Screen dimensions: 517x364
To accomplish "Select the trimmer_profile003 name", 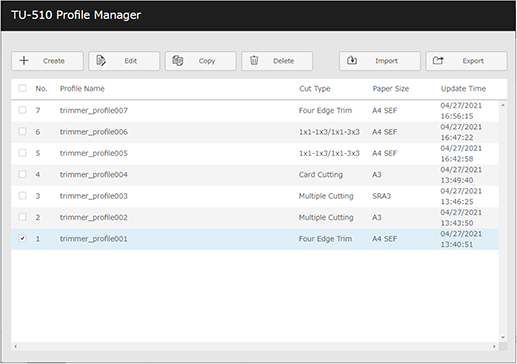I will coord(94,196).
